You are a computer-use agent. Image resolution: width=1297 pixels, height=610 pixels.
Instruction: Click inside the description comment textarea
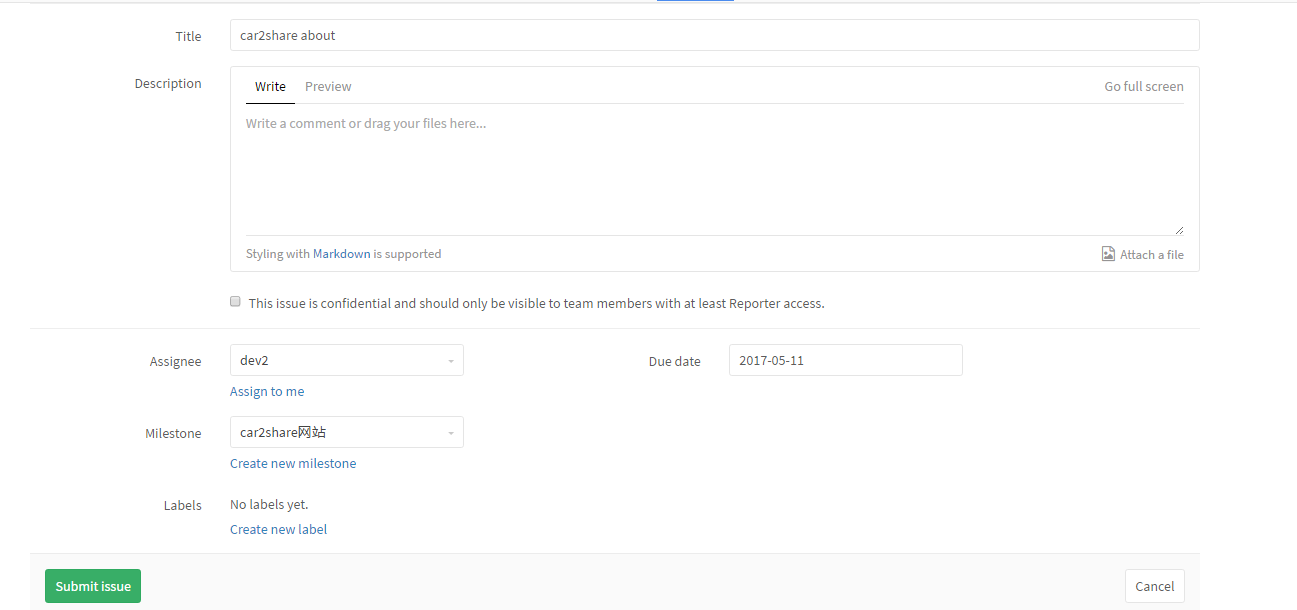714,170
